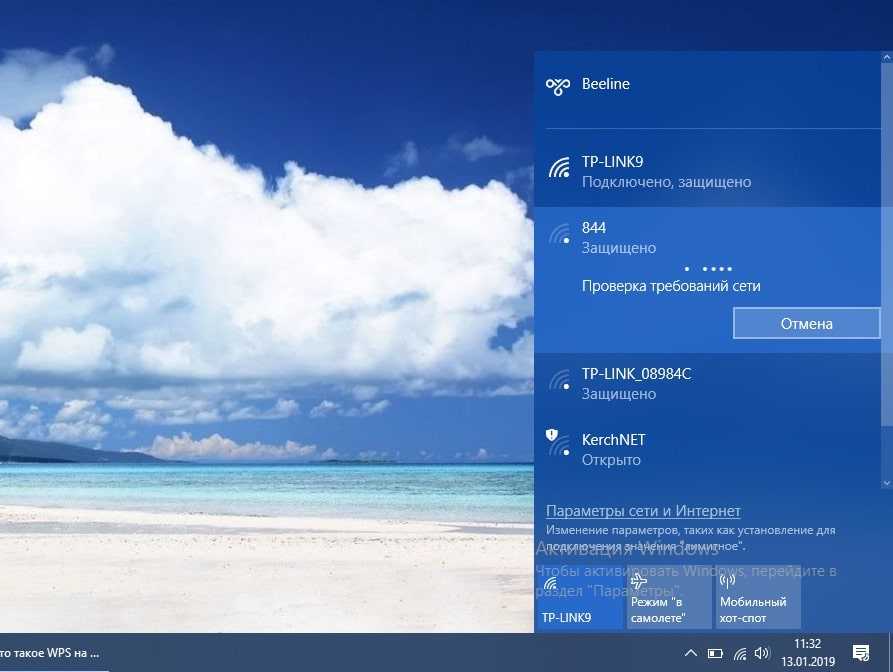
Task: Expand the TP-LINK_08984C network entry
Action: pyautogui.click(x=710, y=383)
